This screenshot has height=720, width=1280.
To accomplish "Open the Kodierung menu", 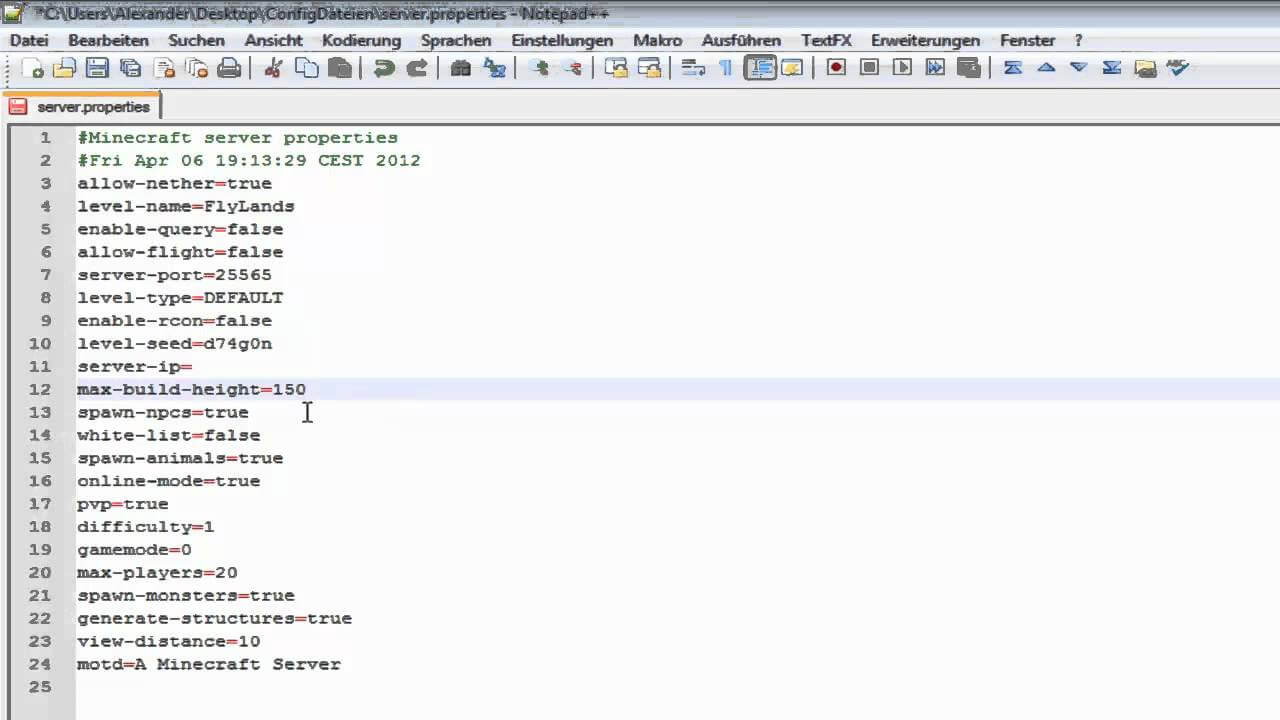I will point(361,41).
